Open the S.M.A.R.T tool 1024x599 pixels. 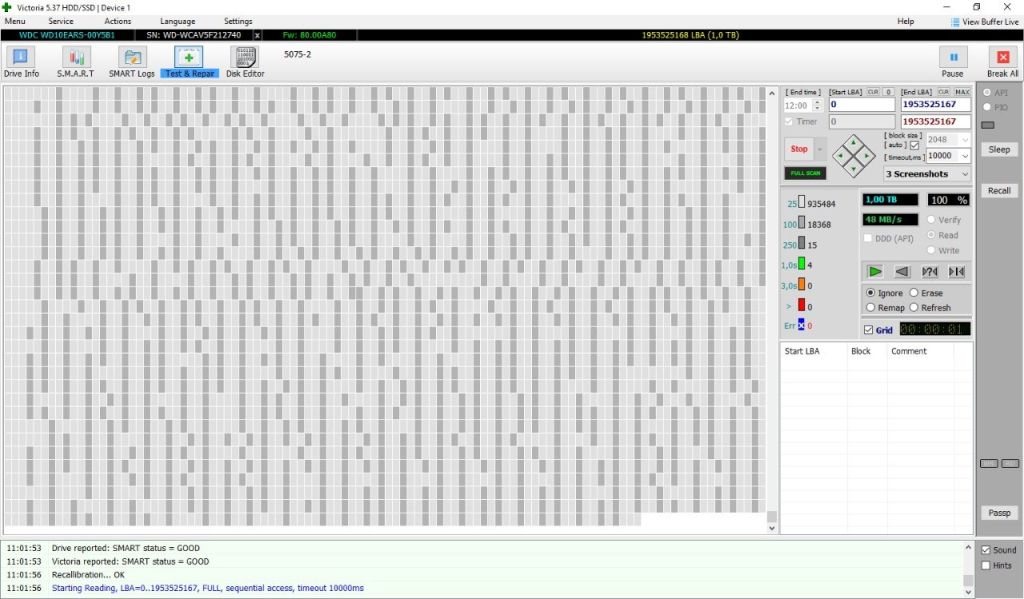75,62
